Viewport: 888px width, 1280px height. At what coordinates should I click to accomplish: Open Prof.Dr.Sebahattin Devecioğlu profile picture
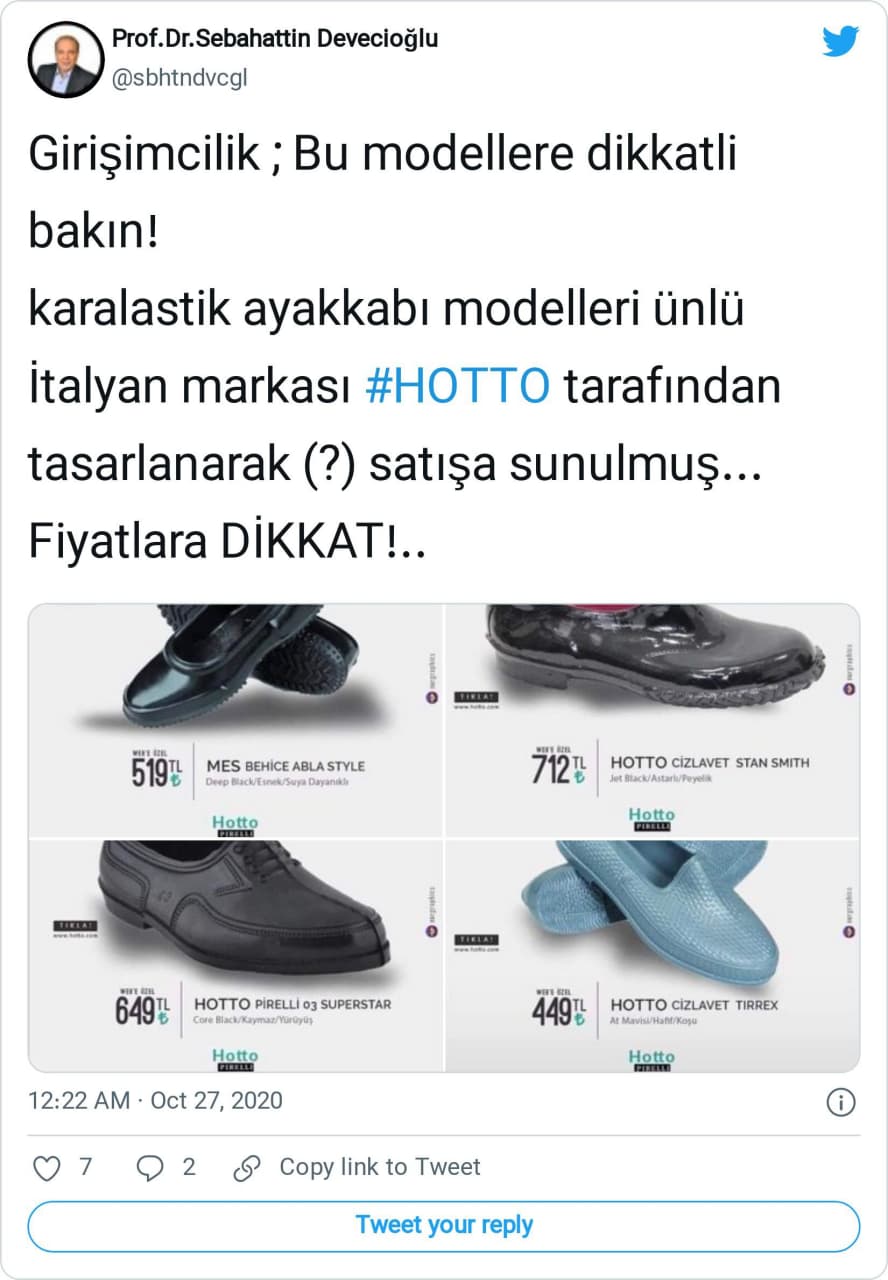pyautogui.click(x=66, y=59)
